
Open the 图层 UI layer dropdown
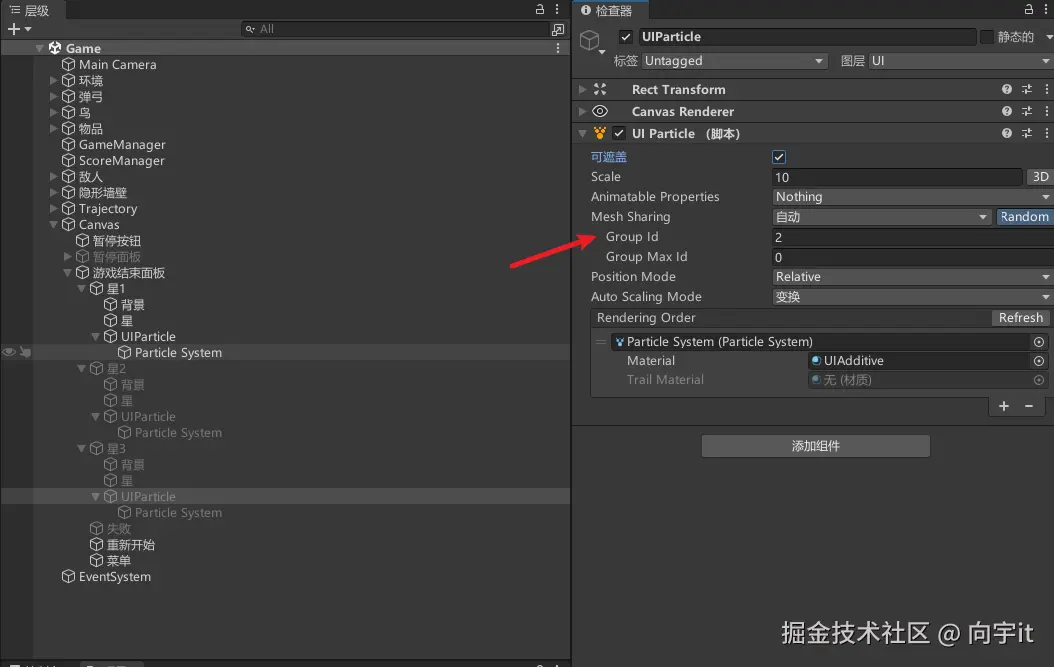coord(961,61)
